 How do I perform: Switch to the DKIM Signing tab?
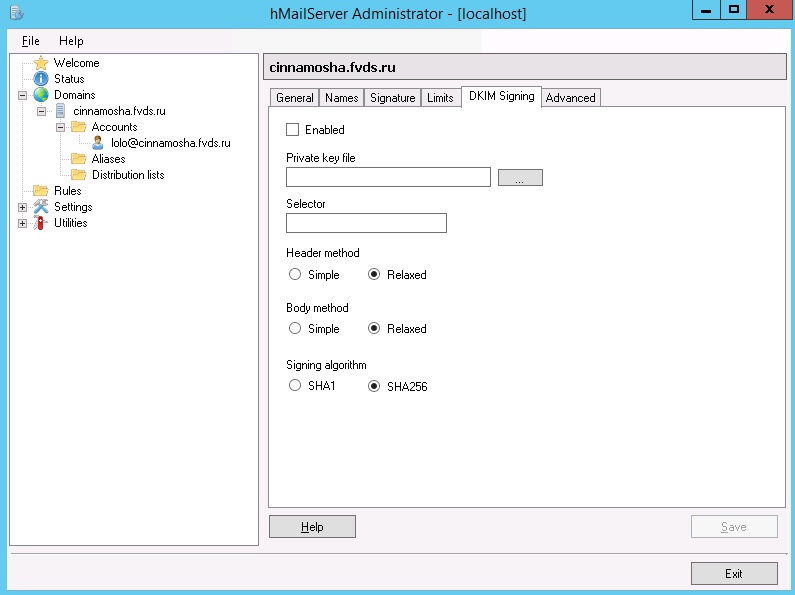point(501,96)
